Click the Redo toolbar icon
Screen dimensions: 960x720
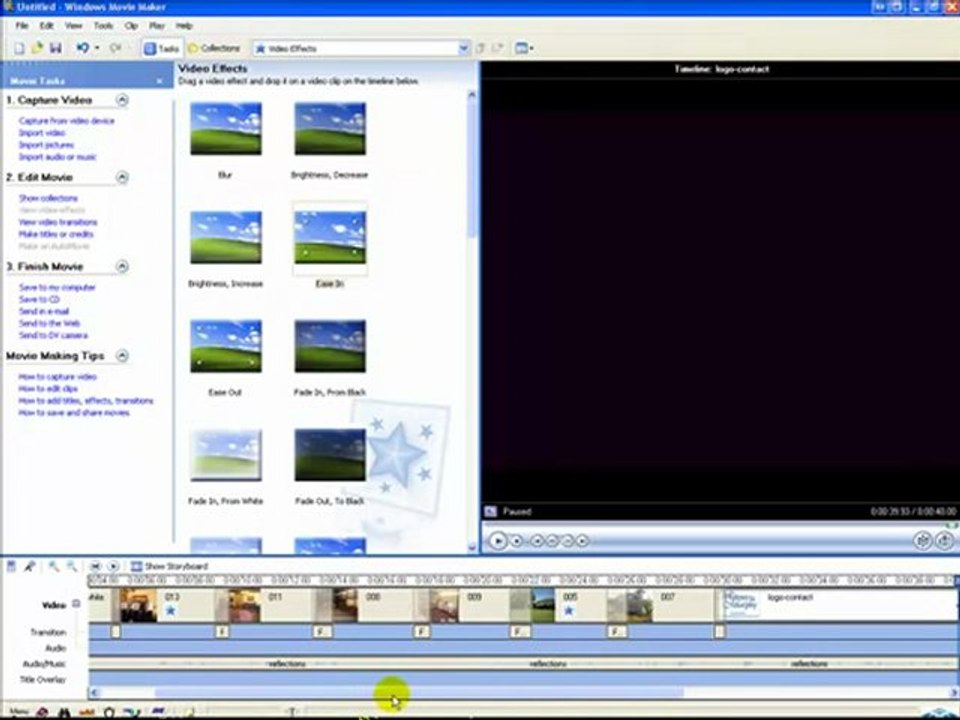pyautogui.click(x=115, y=48)
